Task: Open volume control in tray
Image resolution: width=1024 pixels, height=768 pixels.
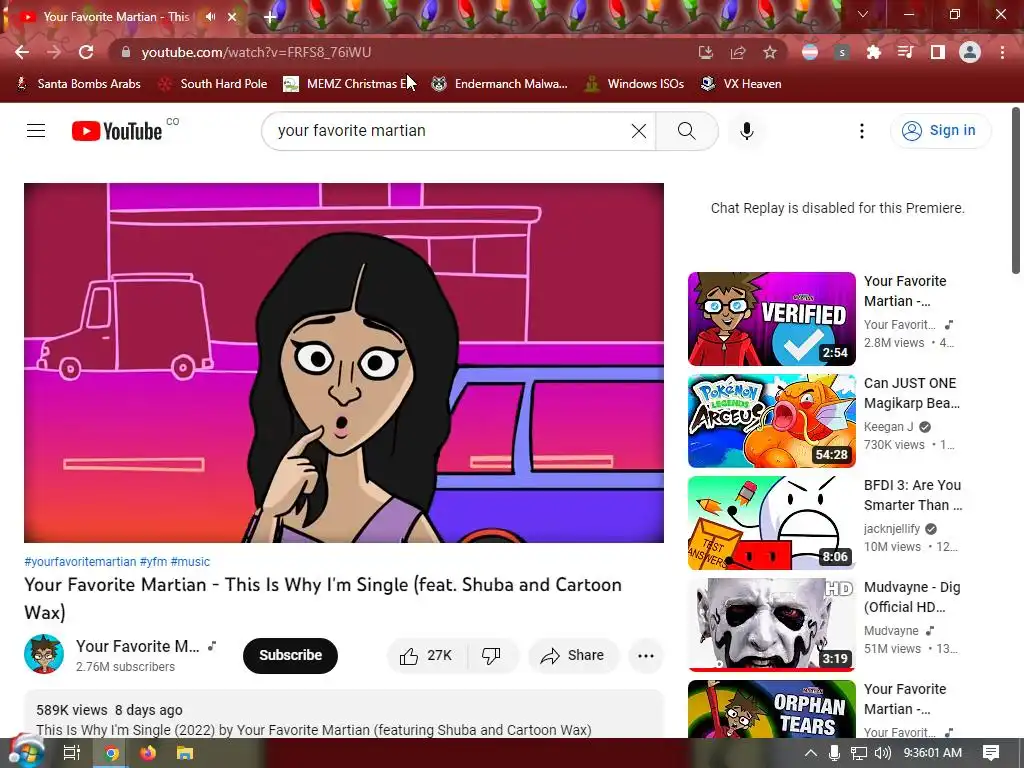Action: tap(882, 753)
